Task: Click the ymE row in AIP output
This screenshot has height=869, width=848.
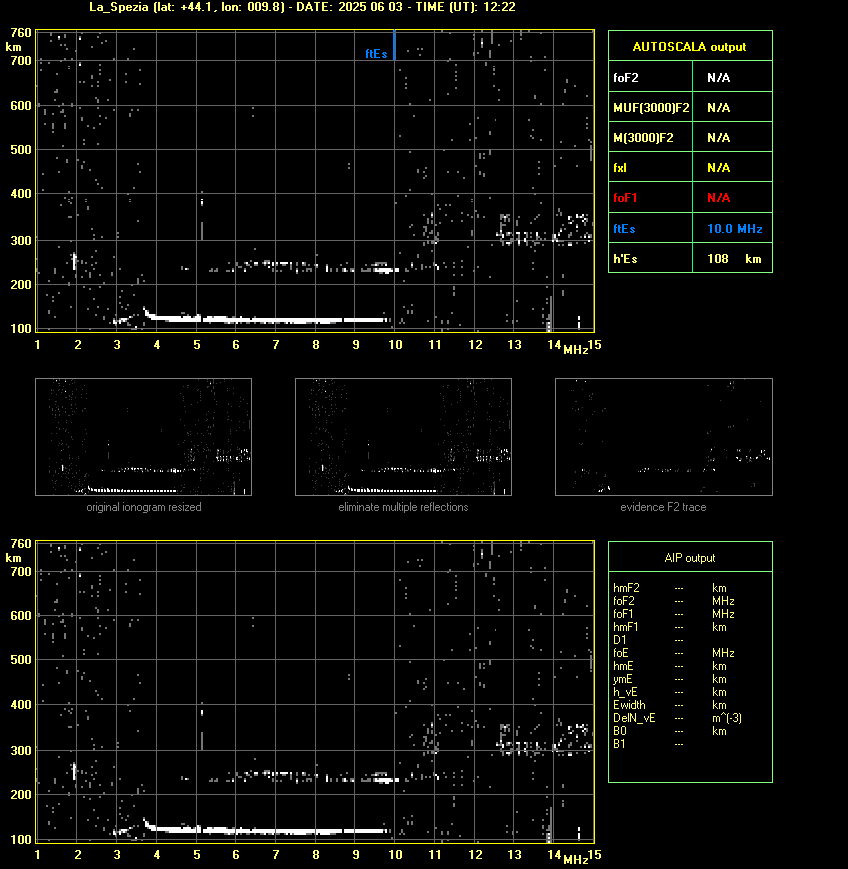Action: (x=670, y=679)
